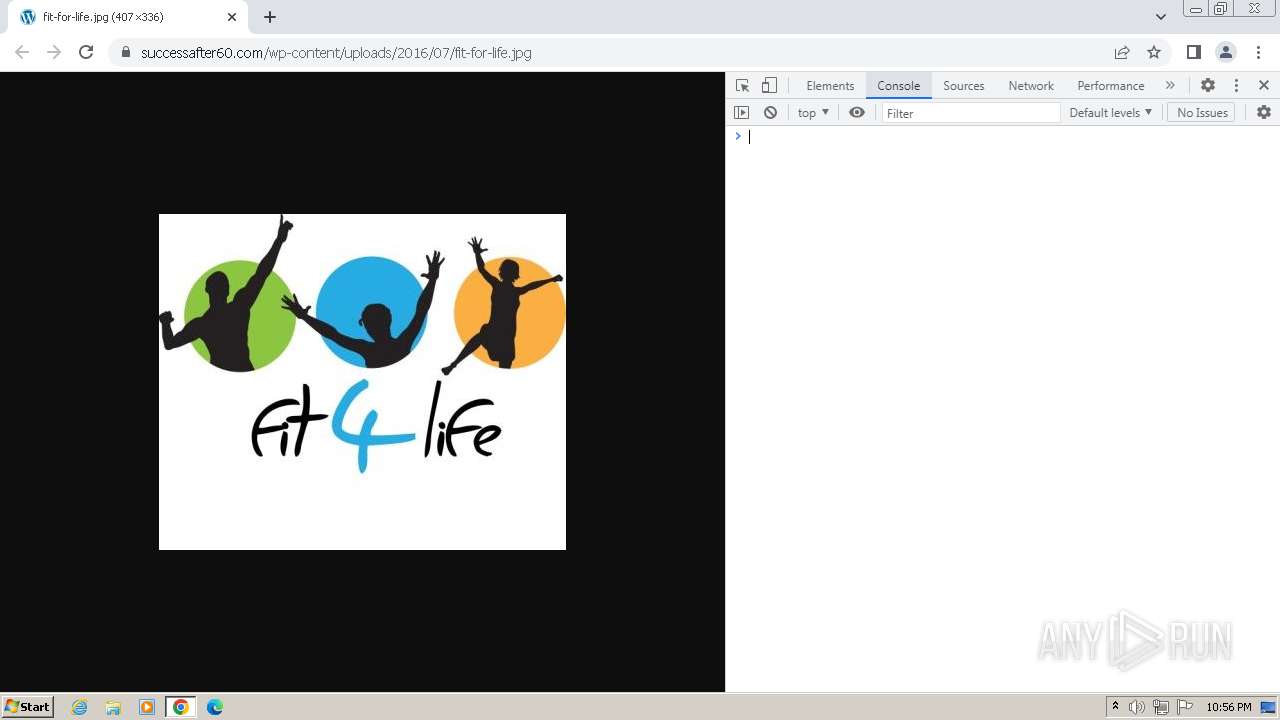Open DevTools customize three-dot menu
This screenshot has width=1280, height=720.
[1236, 86]
